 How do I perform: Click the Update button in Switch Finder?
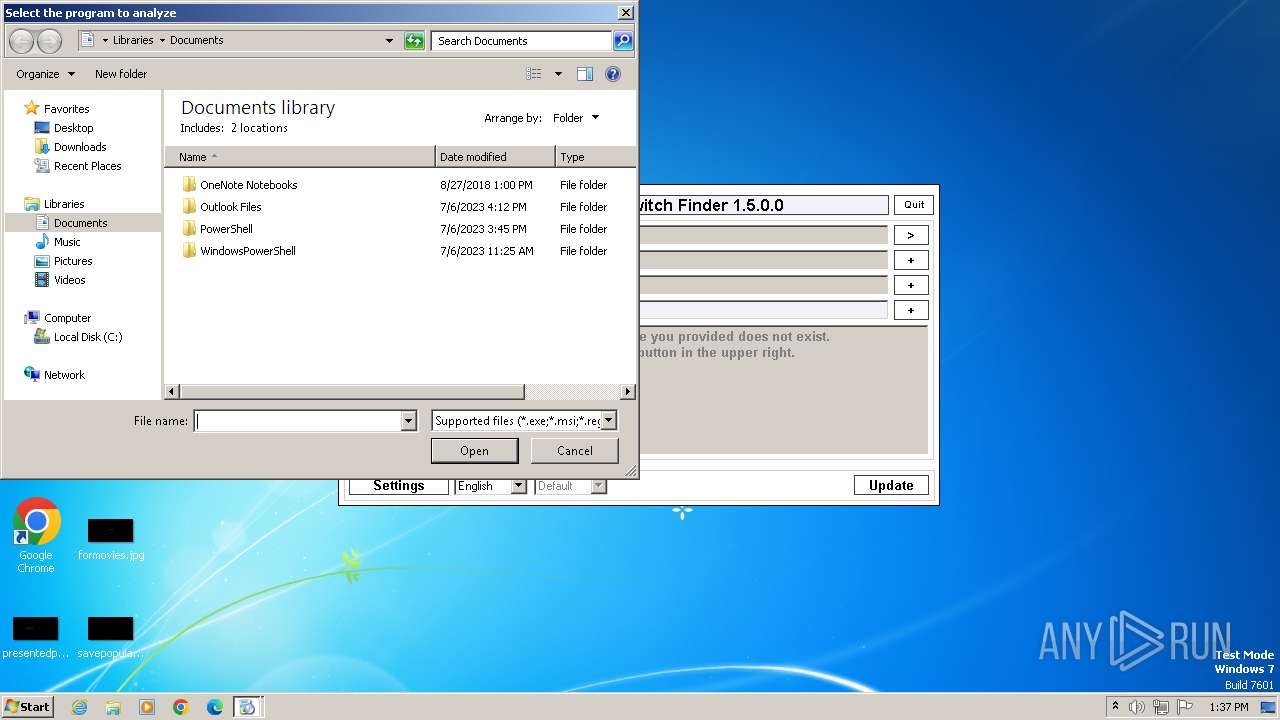(x=891, y=486)
